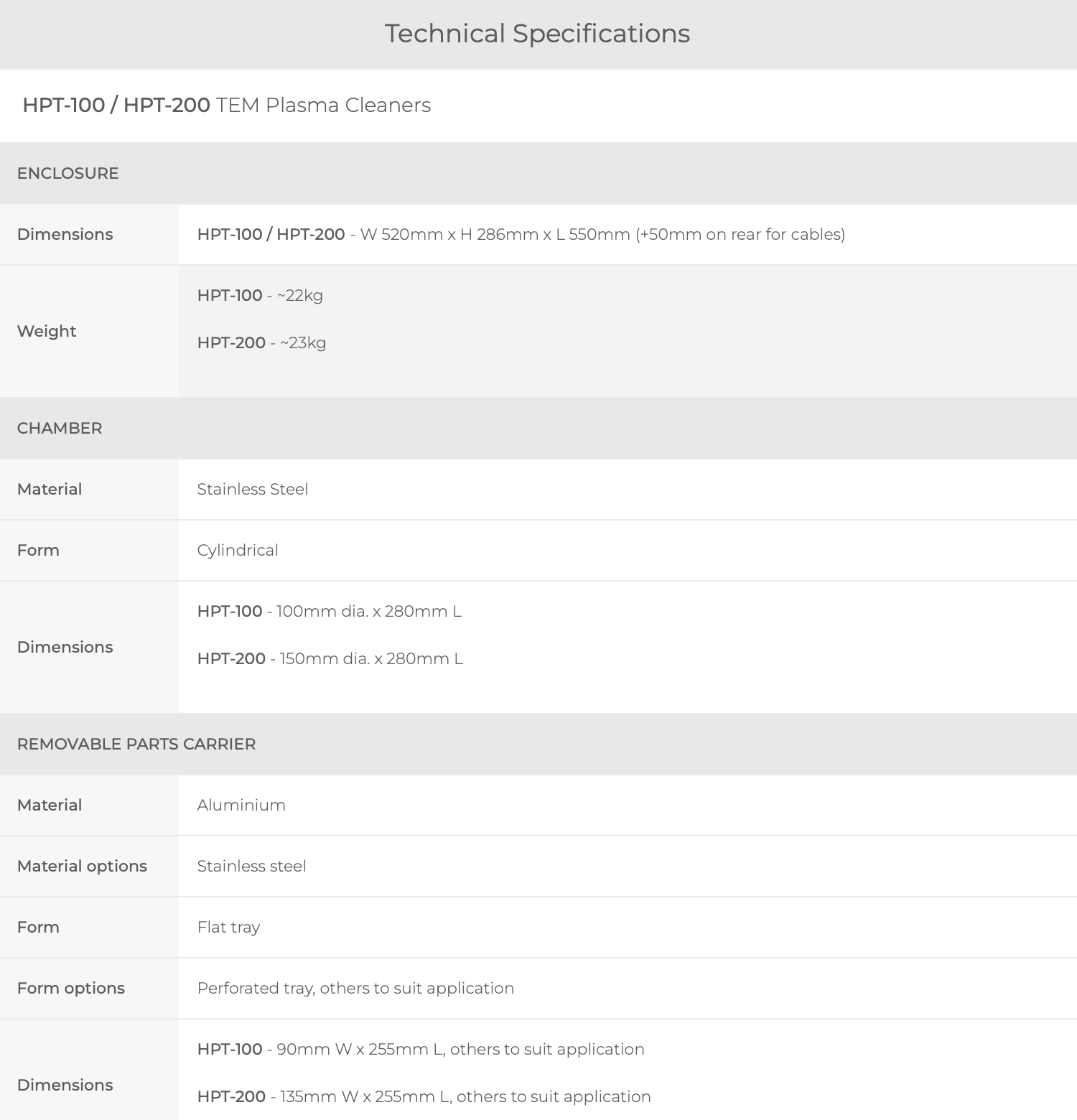1077x1120 pixels.
Task: Click the Material options row label
Action: [x=82, y=866]
